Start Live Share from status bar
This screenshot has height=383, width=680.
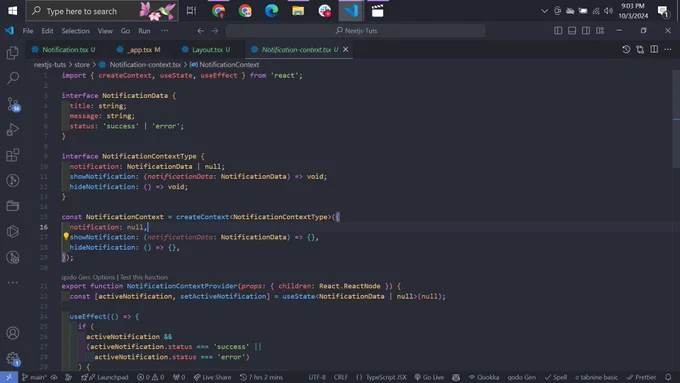click(212, 377)
